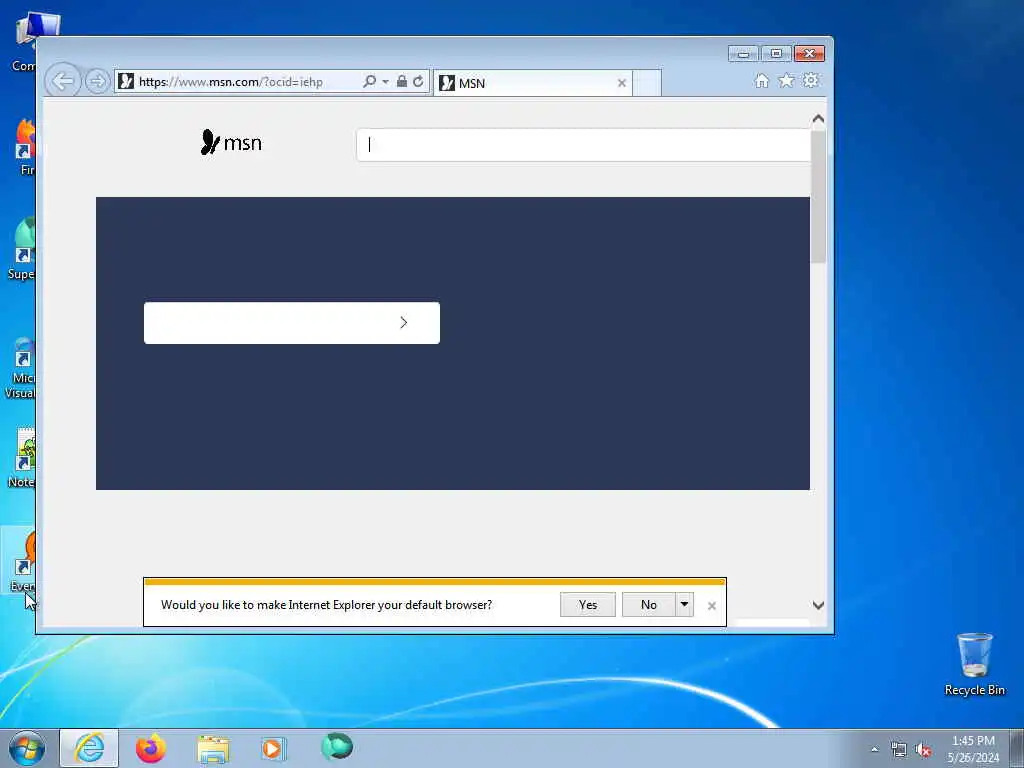Click the network tray icon
This screenshot has width=1024, height=768.
point(899,750)
